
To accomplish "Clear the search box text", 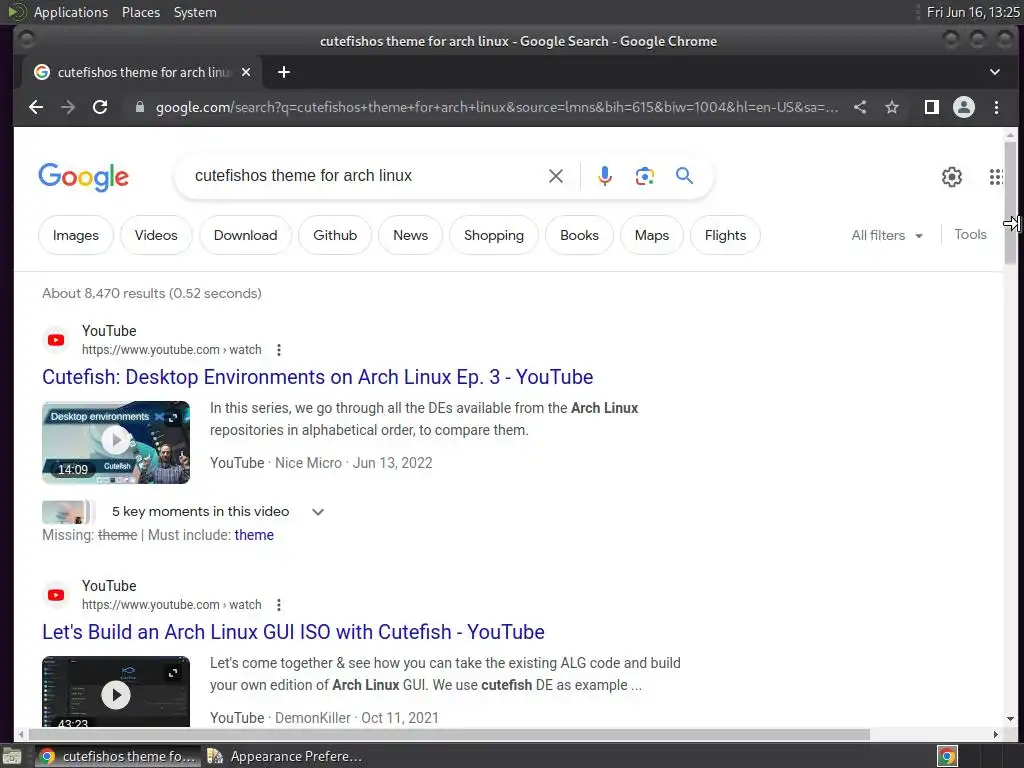I will 556,176.
